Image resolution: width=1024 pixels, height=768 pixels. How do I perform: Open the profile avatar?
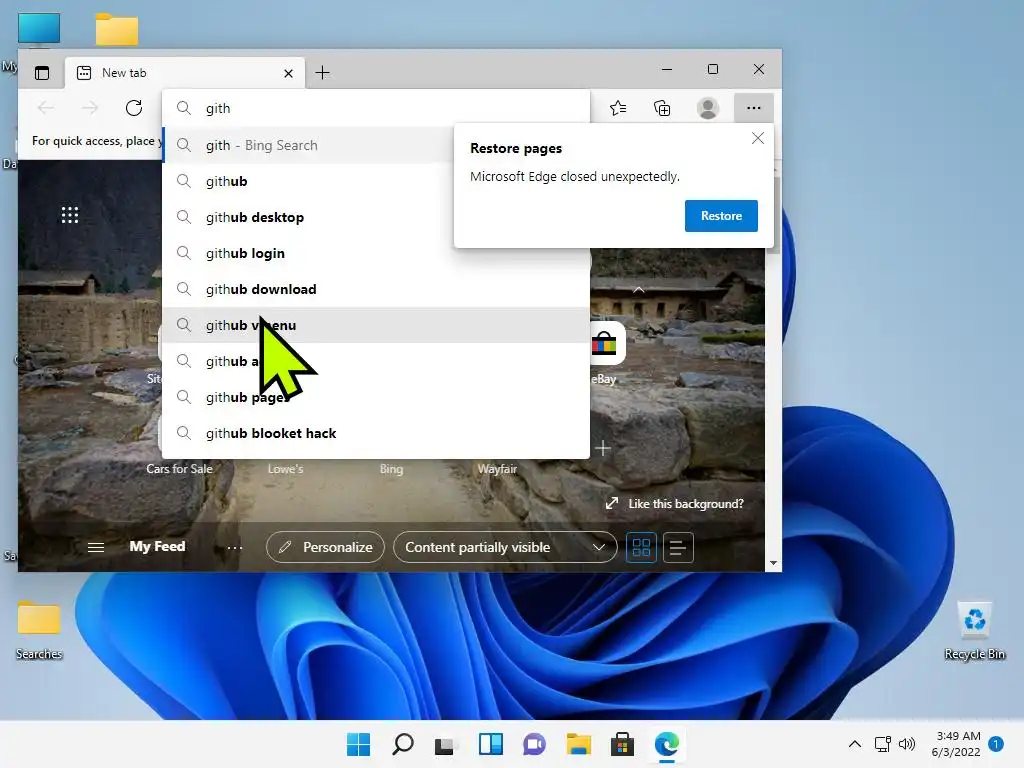click(708, 108)
